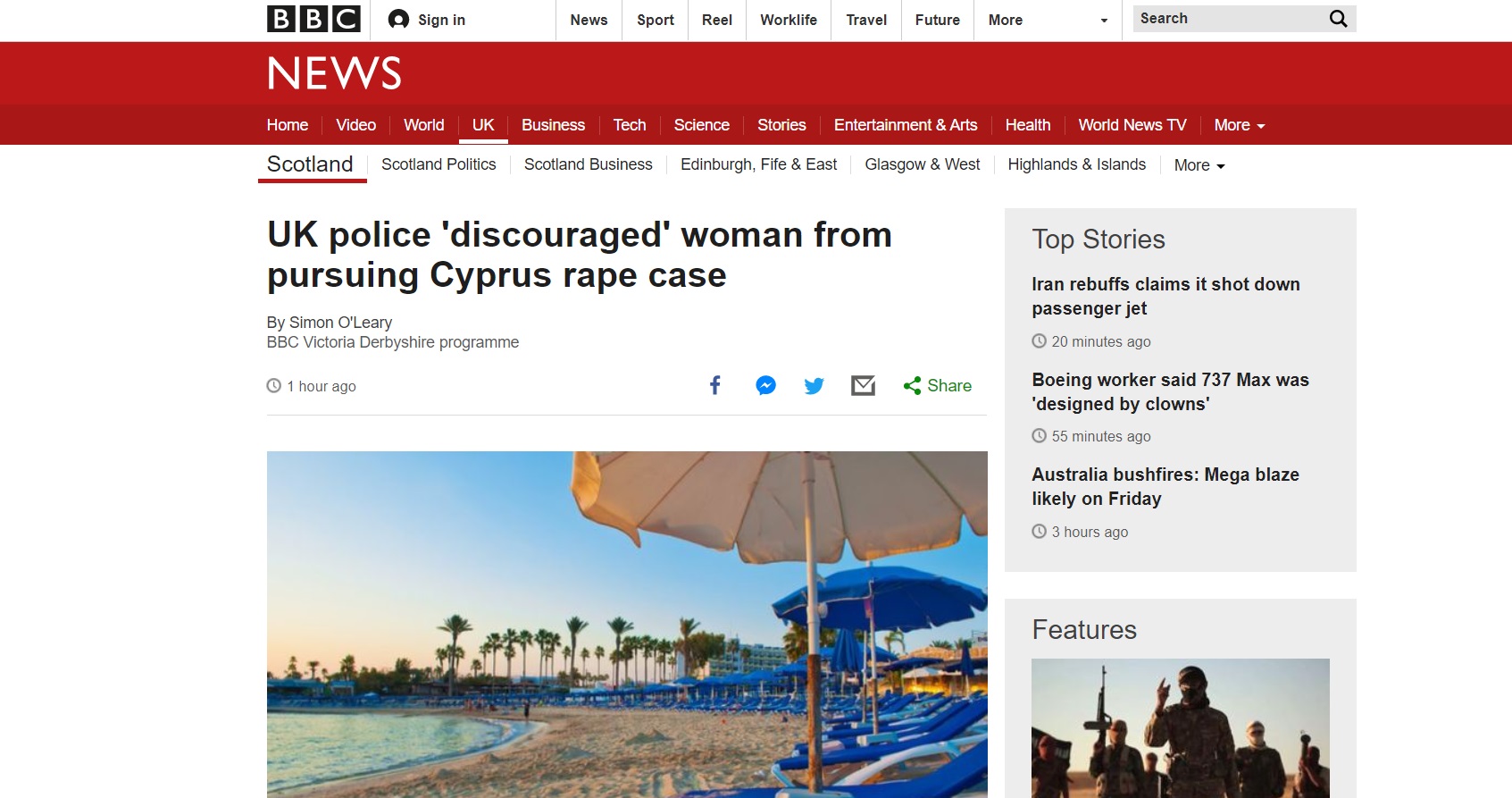Click the BBC logo
Viewport: 1512px width, 798px height.
click(313, 19)
